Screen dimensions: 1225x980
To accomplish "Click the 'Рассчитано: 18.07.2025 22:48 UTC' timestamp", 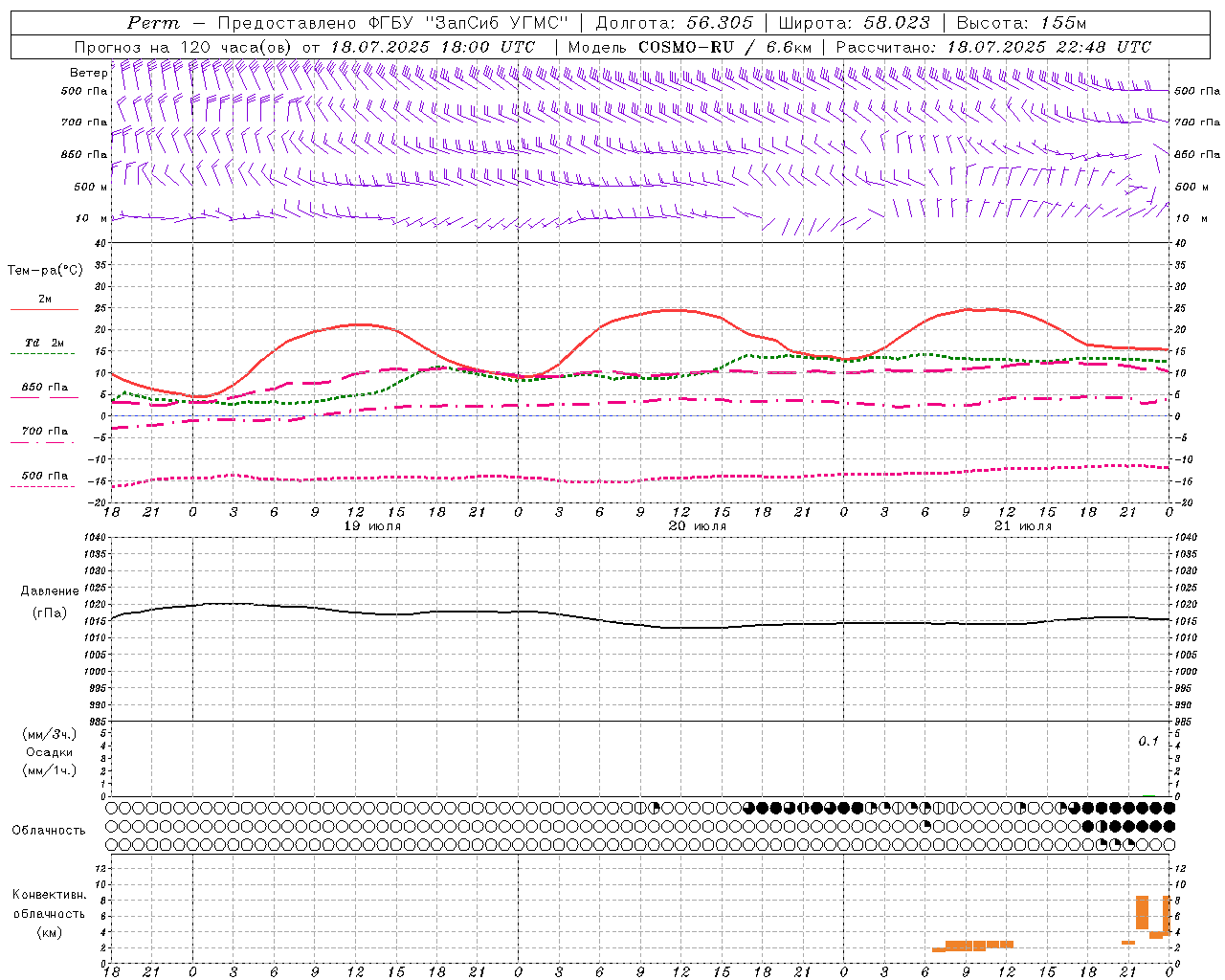I will (x=993, y=47).
